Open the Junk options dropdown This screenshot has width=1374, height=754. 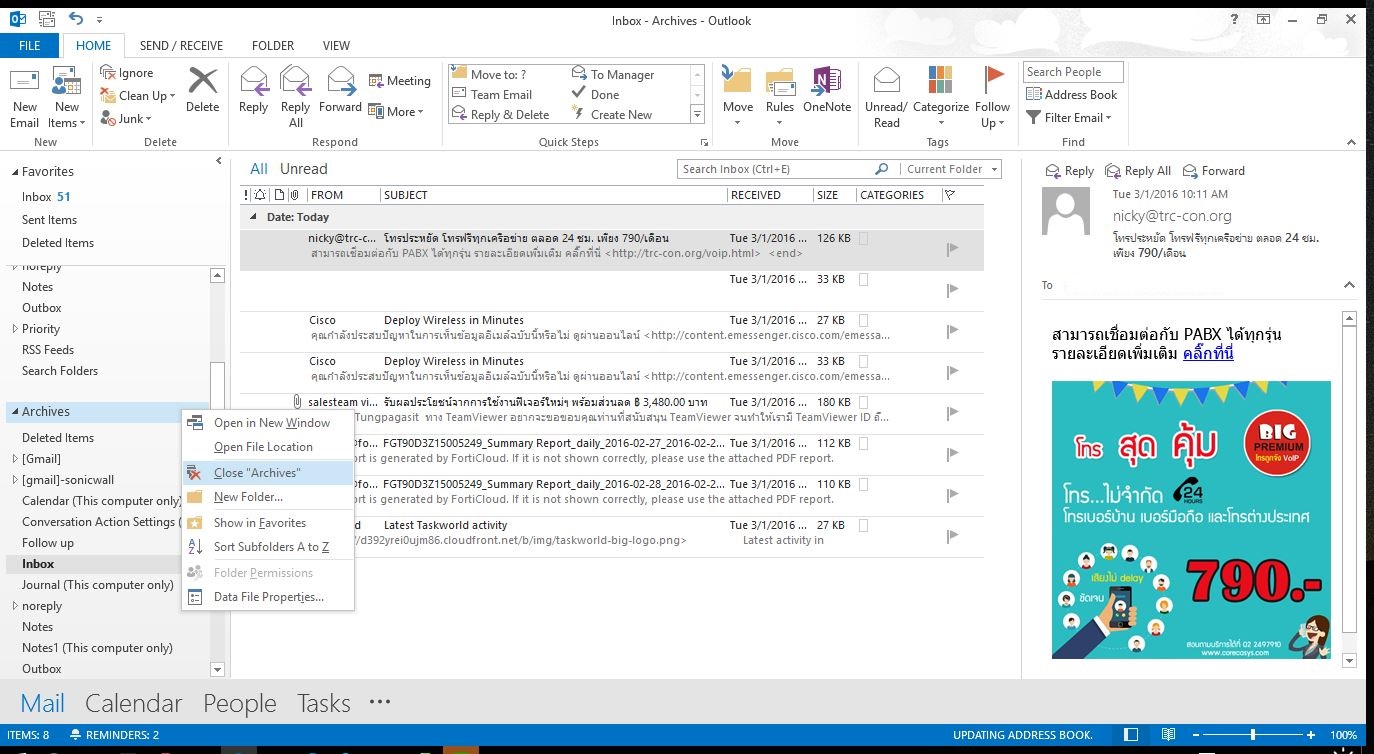click(126, 119)
